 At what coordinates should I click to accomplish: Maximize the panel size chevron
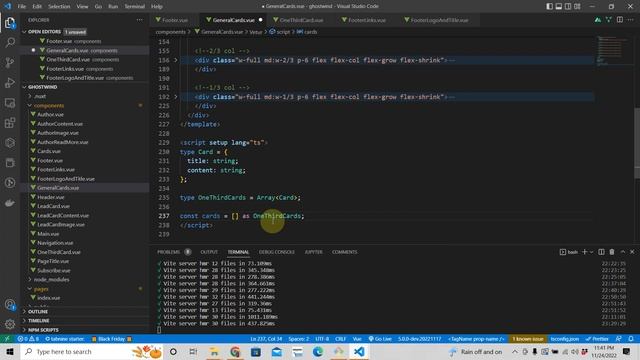tap(622, 252)
